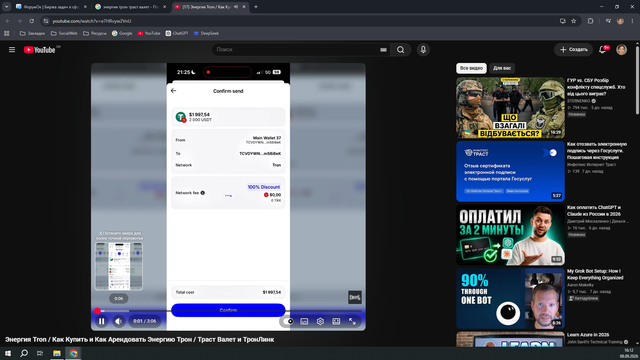Open the Google bookmark

coord(122,33)
